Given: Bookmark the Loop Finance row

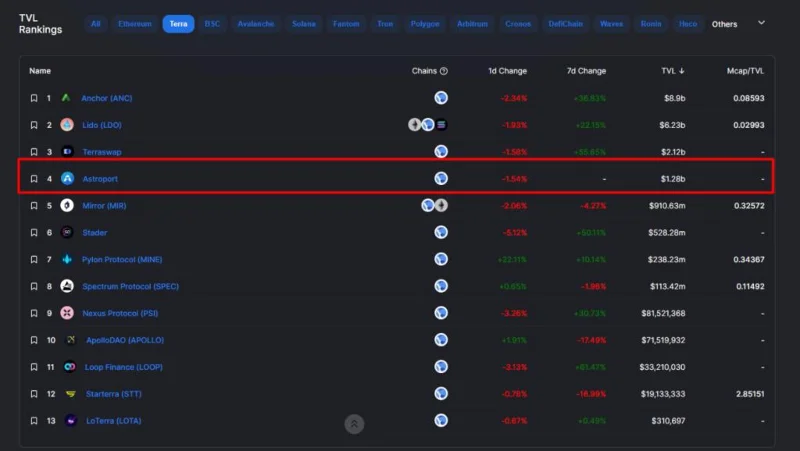Looking at the screenshot, I should [x=34, y=367].
